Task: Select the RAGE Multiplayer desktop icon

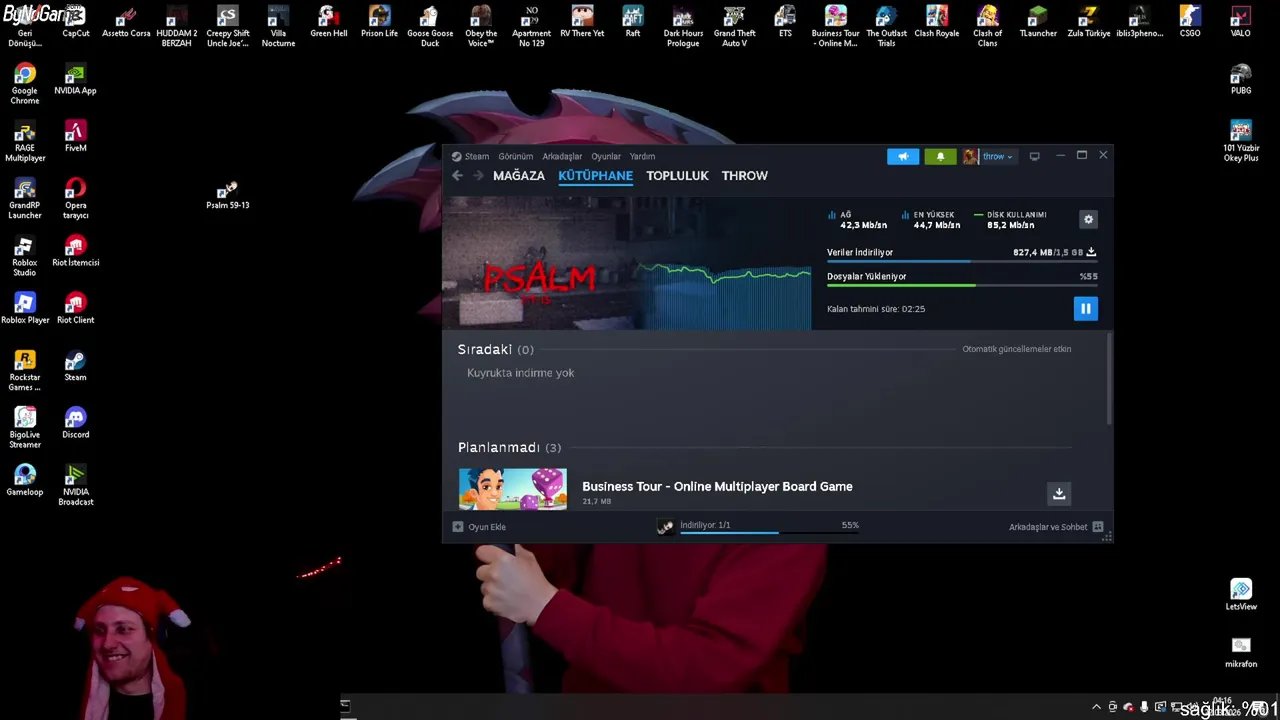Action: (x=25, y=142)
